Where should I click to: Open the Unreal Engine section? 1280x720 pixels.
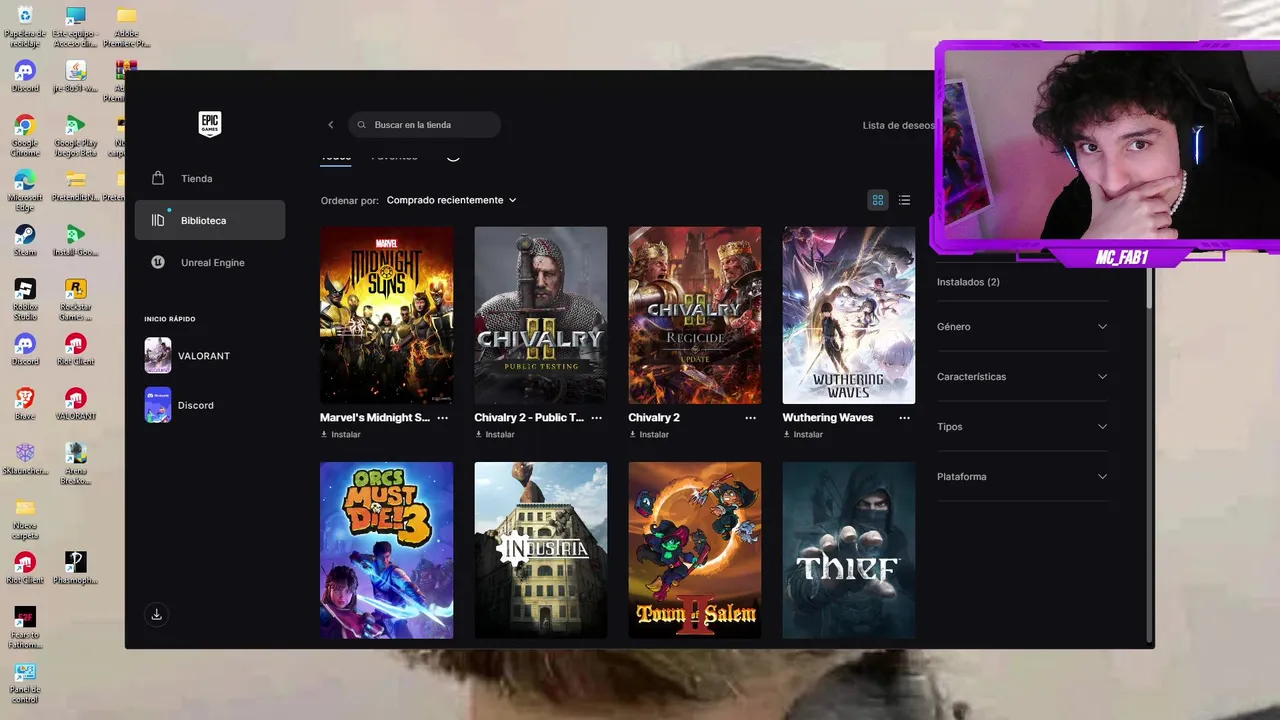(x=210, y=262)
